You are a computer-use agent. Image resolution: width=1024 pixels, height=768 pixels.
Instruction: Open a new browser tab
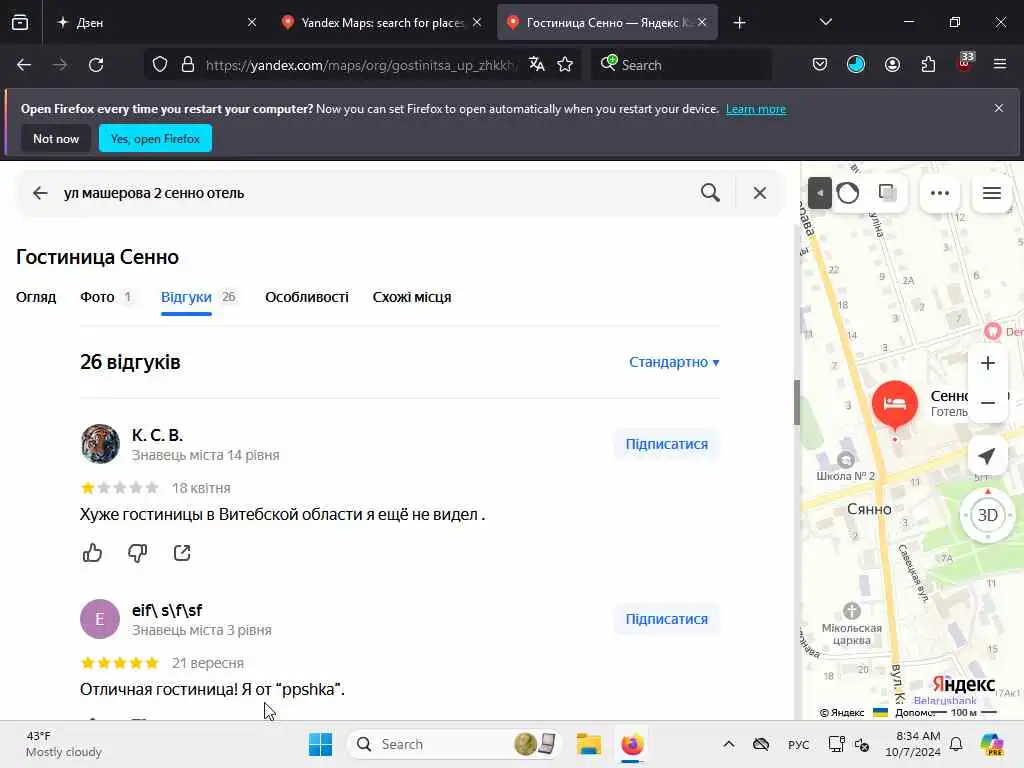coord(739,23)
